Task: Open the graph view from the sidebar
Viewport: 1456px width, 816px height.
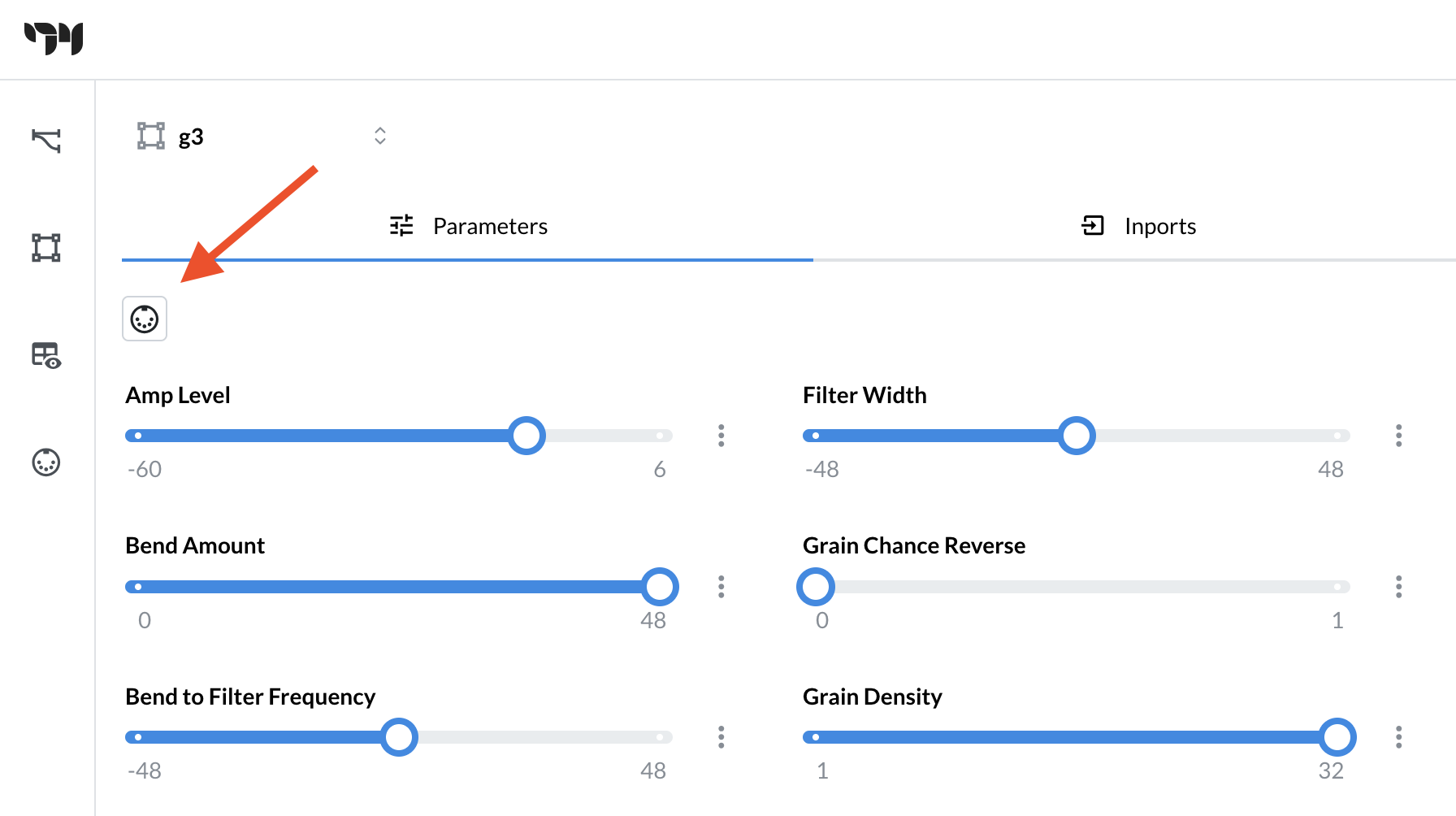Action: pos(46,141)
